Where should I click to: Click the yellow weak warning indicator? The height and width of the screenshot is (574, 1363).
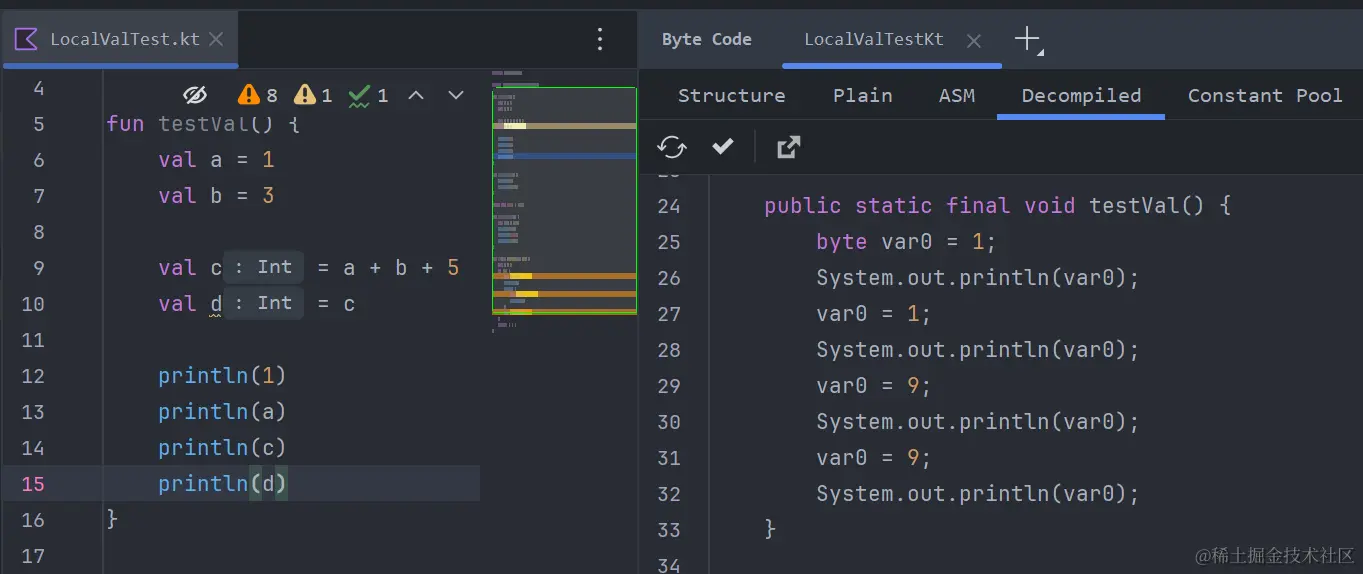tap(313, 95)
